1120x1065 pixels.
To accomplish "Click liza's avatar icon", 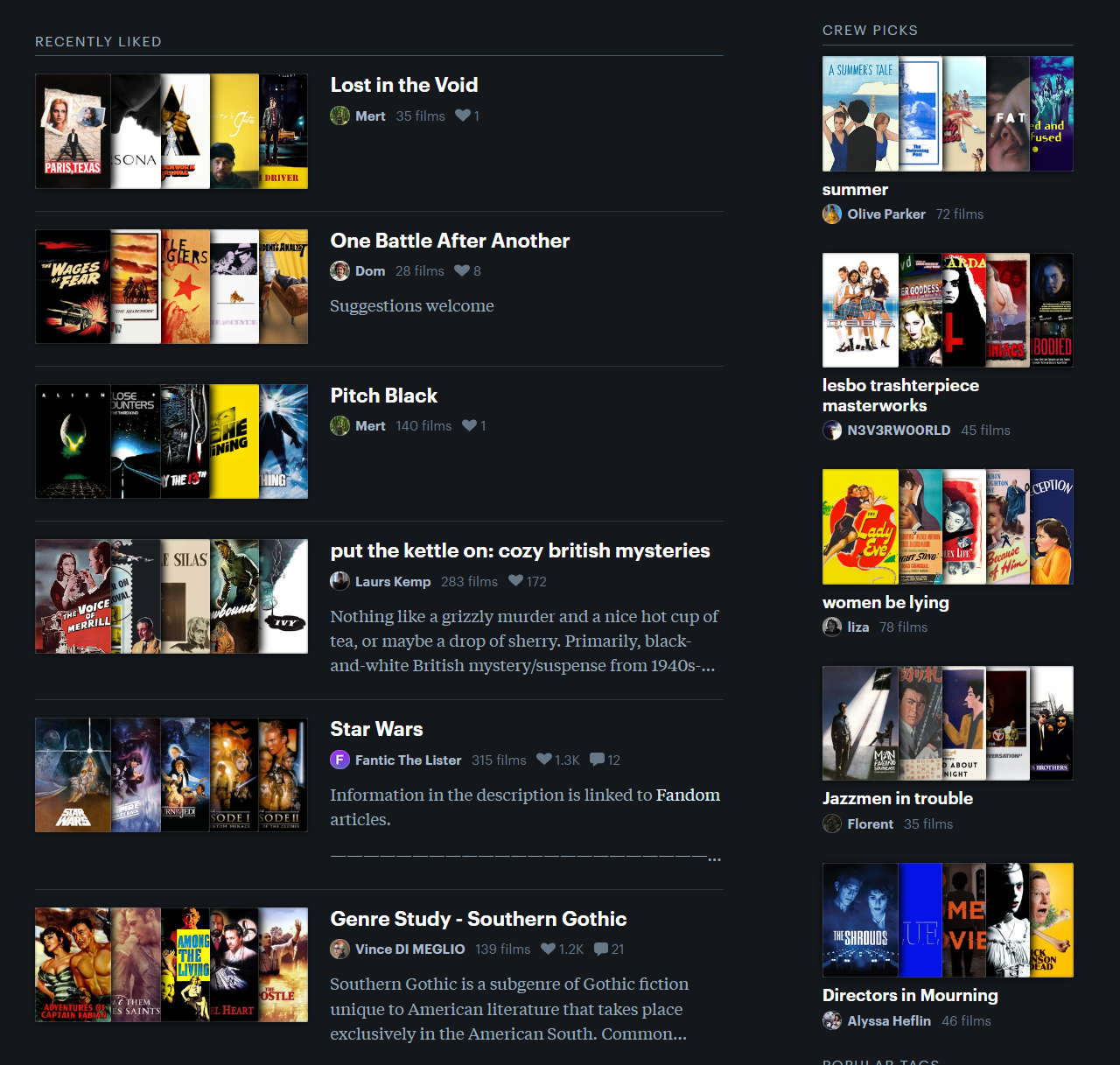I will [x=832, y=627].
